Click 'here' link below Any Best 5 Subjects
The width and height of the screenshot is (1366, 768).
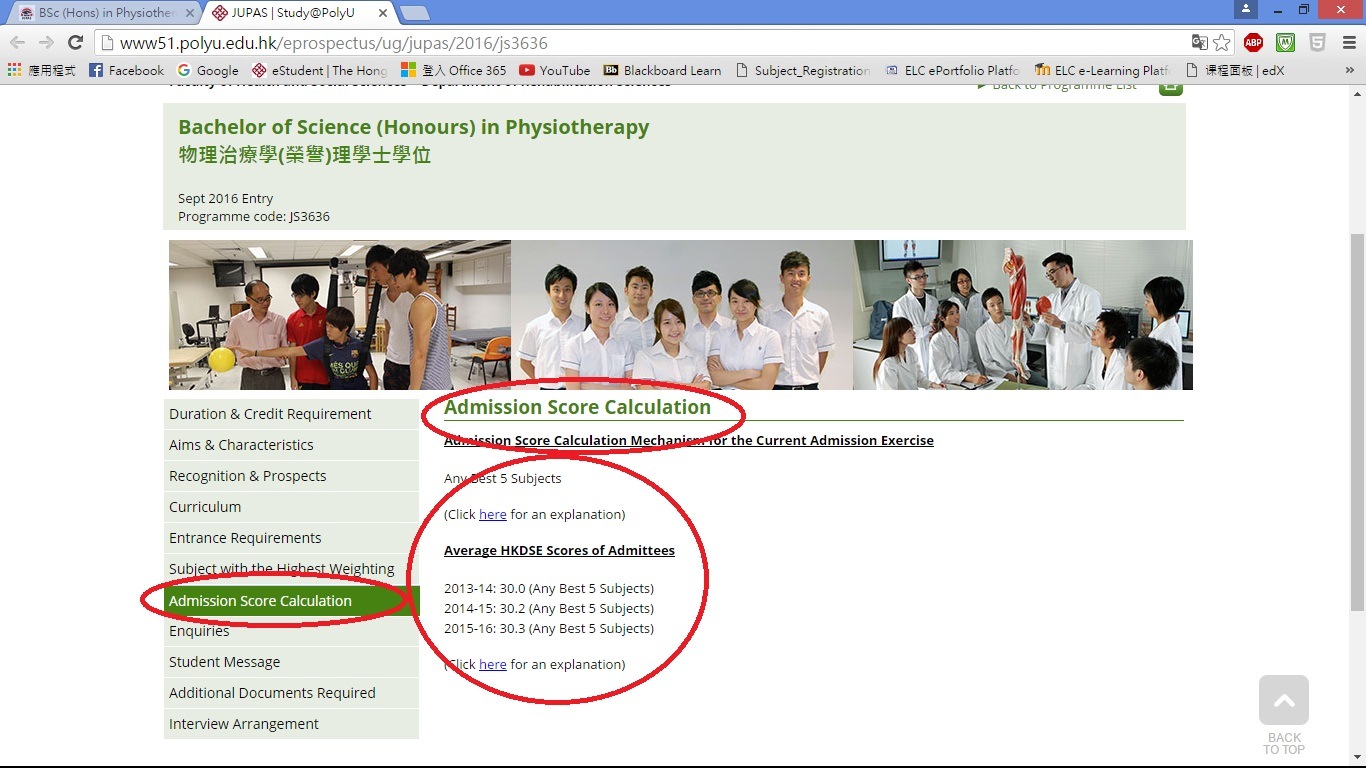493,514
